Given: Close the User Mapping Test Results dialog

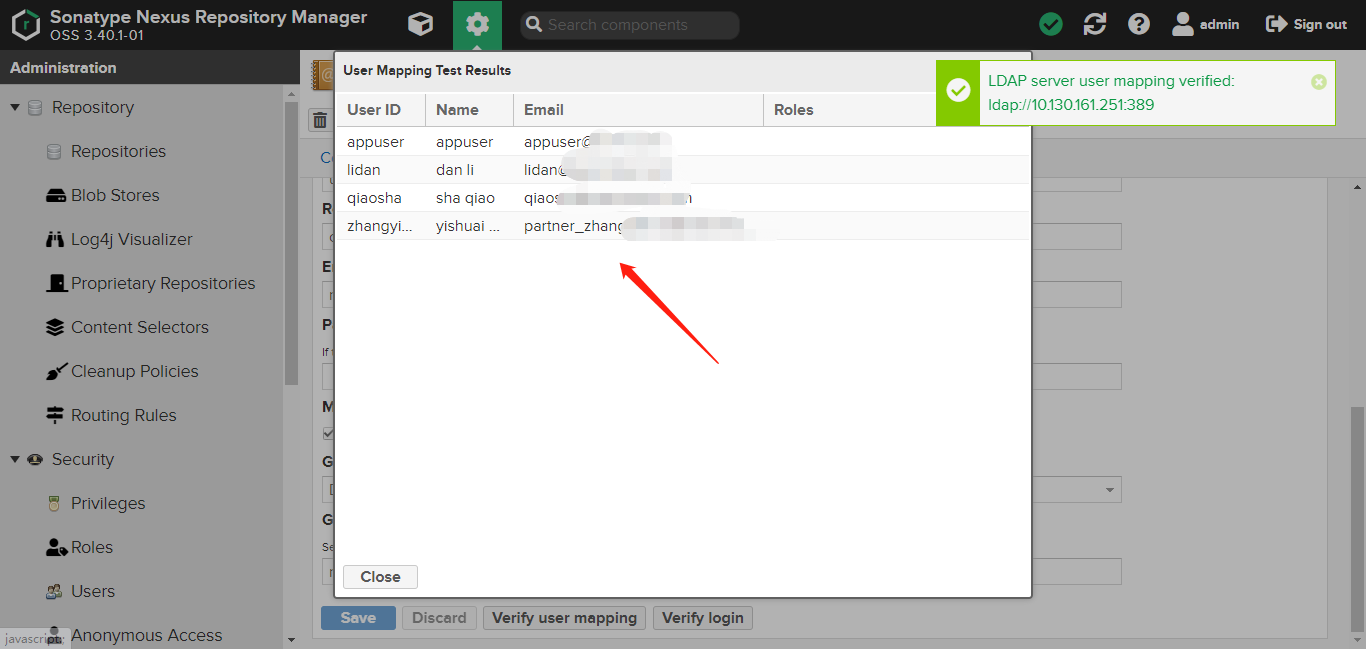Looking at the screenshot, I should 380,577.
